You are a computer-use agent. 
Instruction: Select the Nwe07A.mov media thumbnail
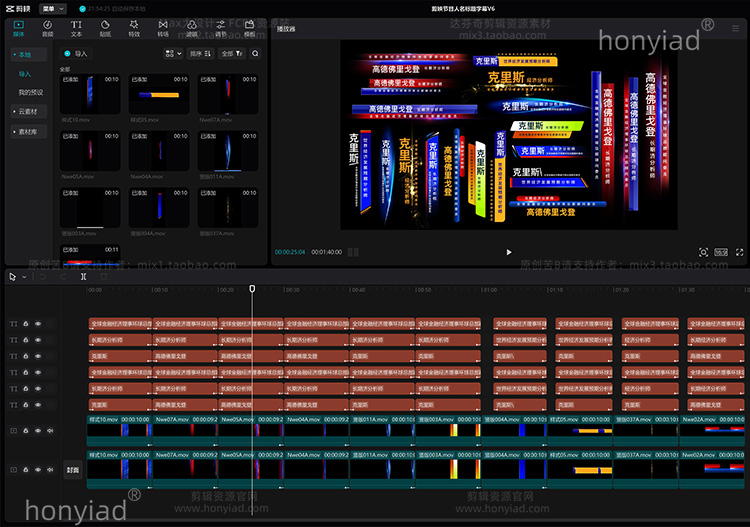pyautogui.click(x=228, y=94)
